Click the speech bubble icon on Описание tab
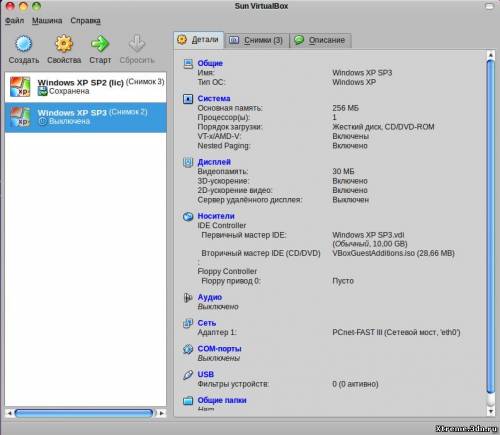This screenshot has height=435, width=500. tap(299, 40)
